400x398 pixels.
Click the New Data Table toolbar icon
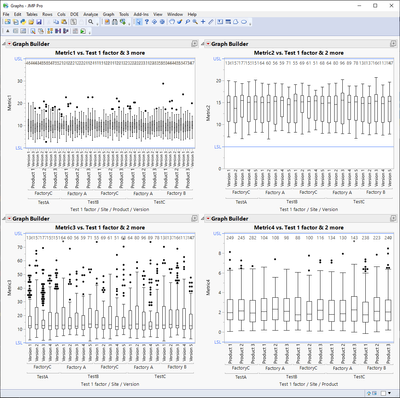(7, 22)
